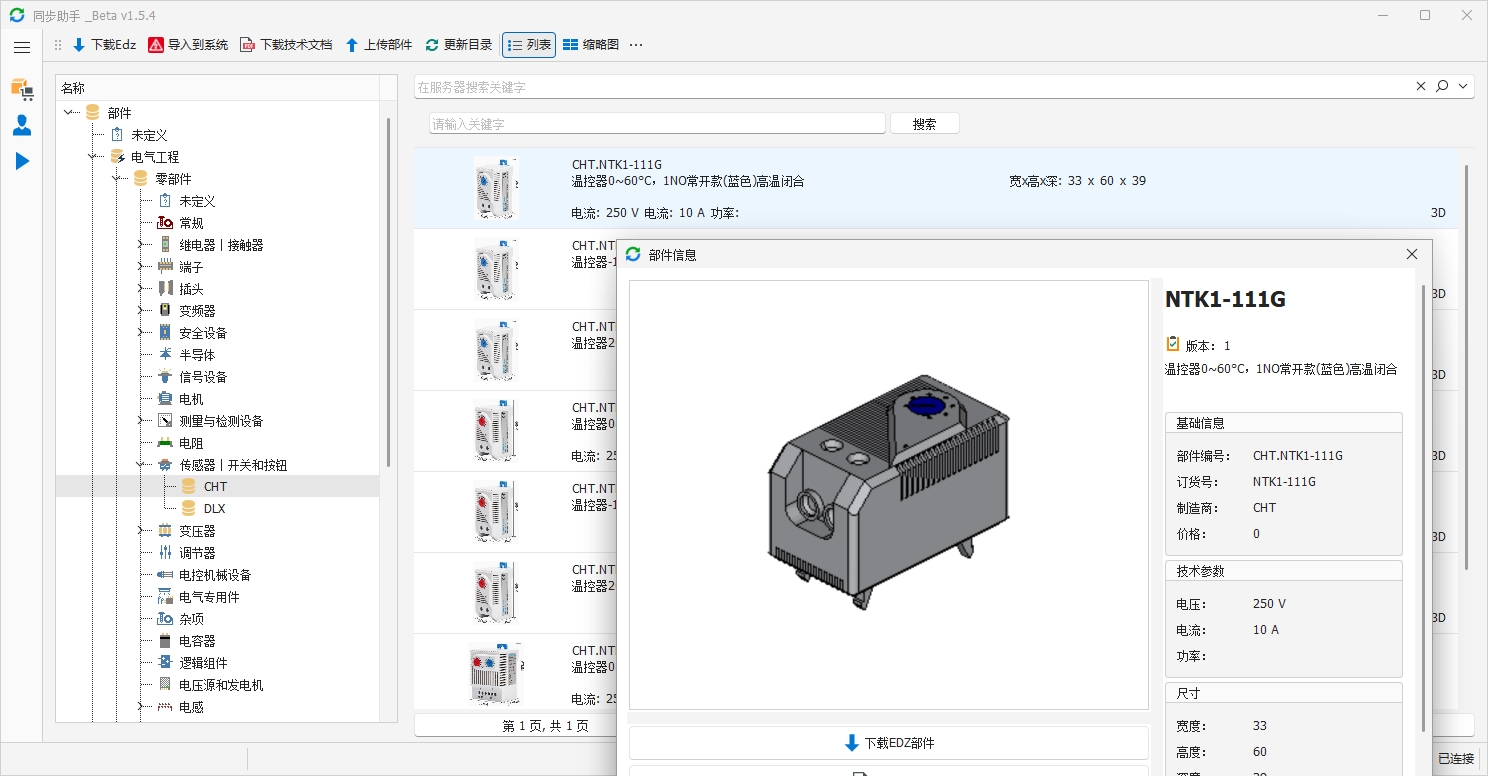Click the 版本 clipboard icon in dialog
The height and width of the screenshot is (776, 1488).
[1173, 344]
